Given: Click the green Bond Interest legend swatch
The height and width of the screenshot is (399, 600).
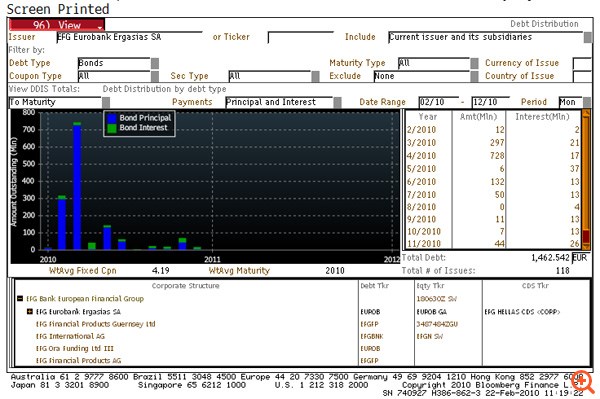Looking at the screenshot, I should point(112,128).
